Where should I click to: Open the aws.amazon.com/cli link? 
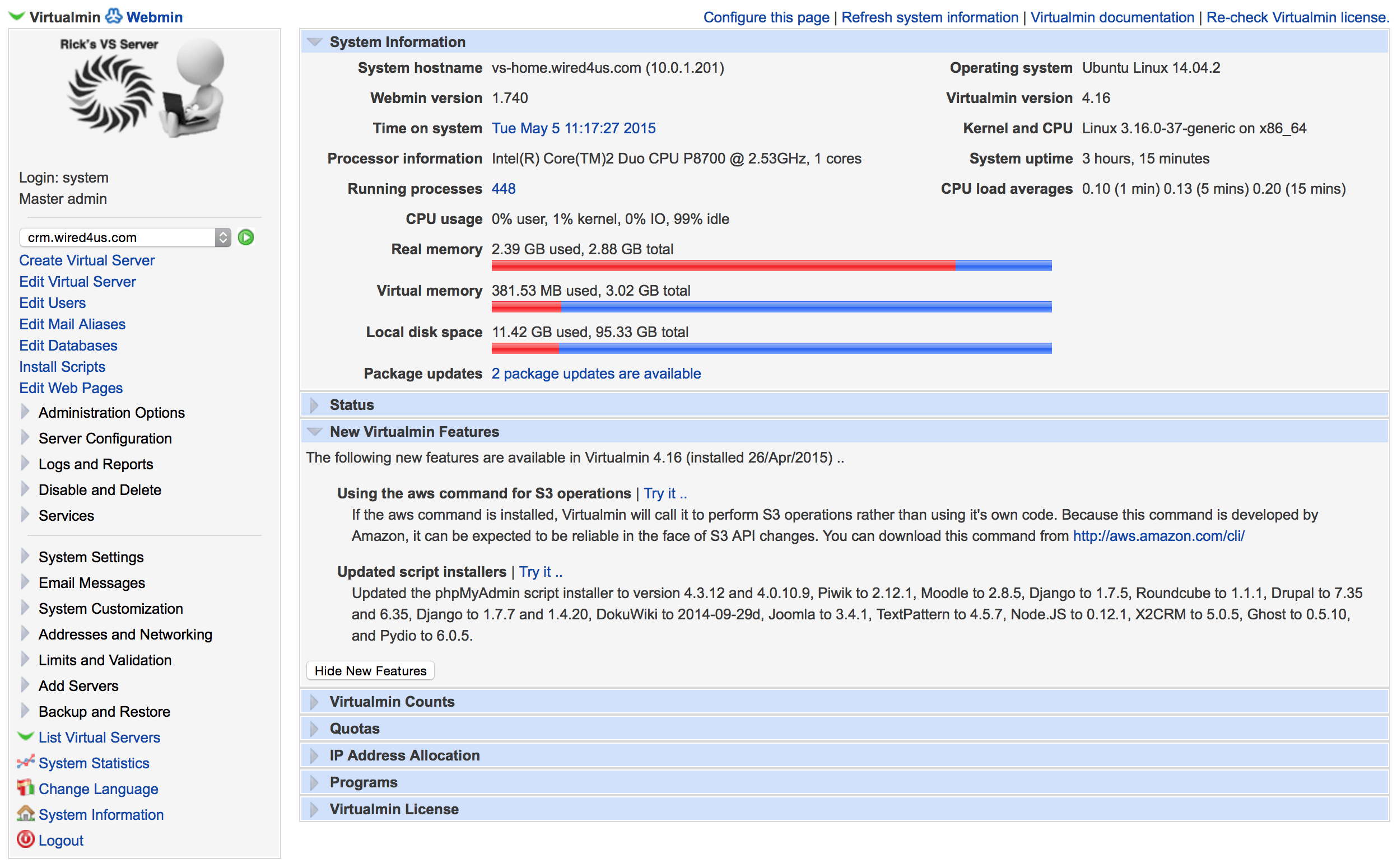tap(1159, 536)
